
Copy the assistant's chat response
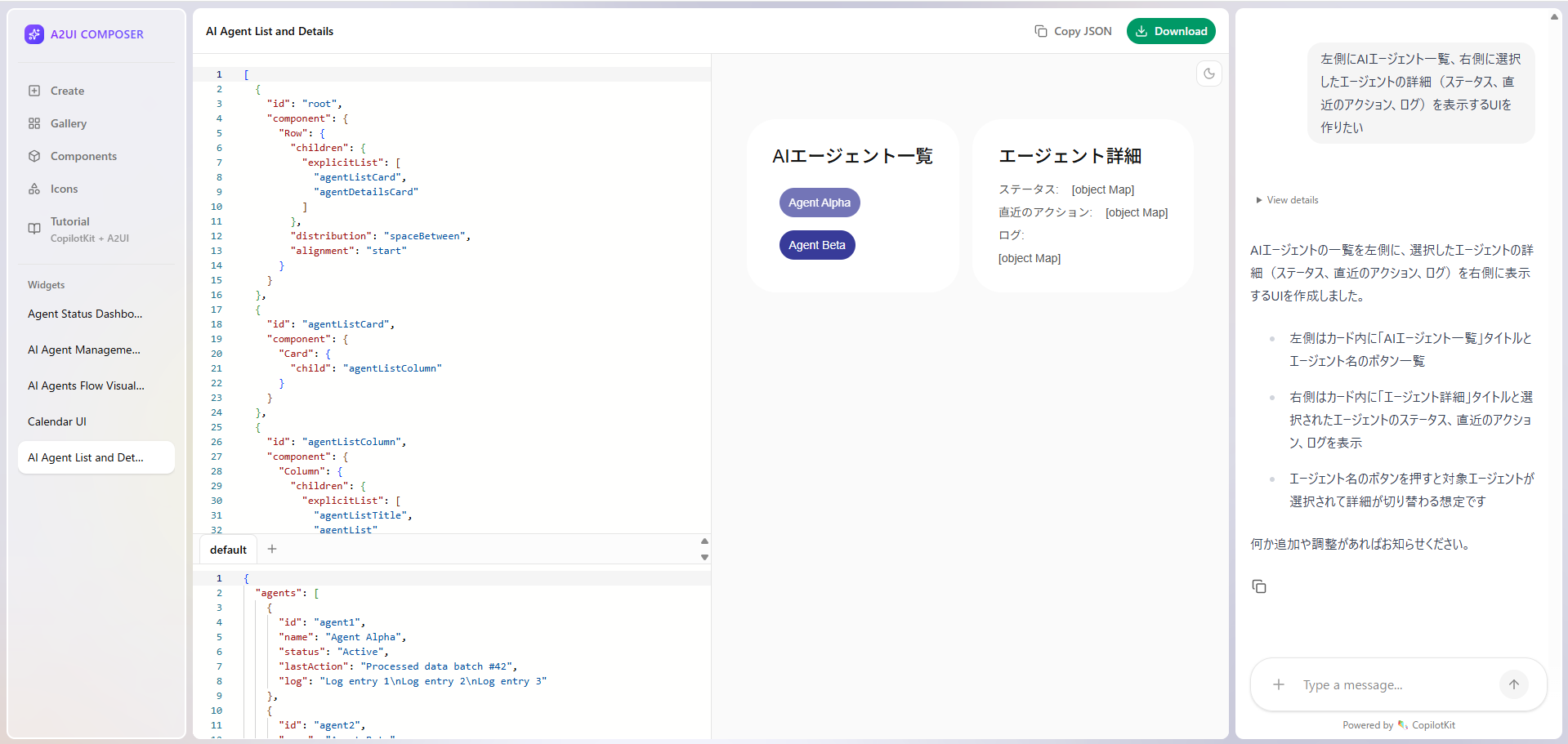coord(1259,586)
